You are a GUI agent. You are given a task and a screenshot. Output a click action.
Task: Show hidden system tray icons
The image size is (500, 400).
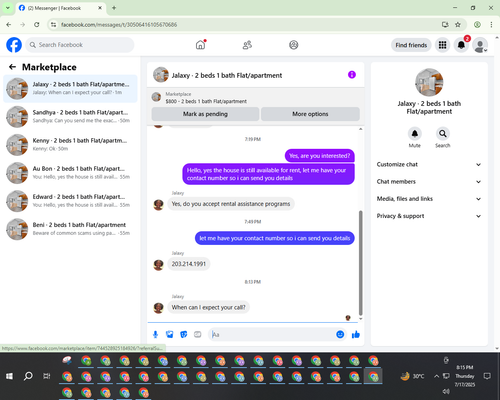[436, 376]
